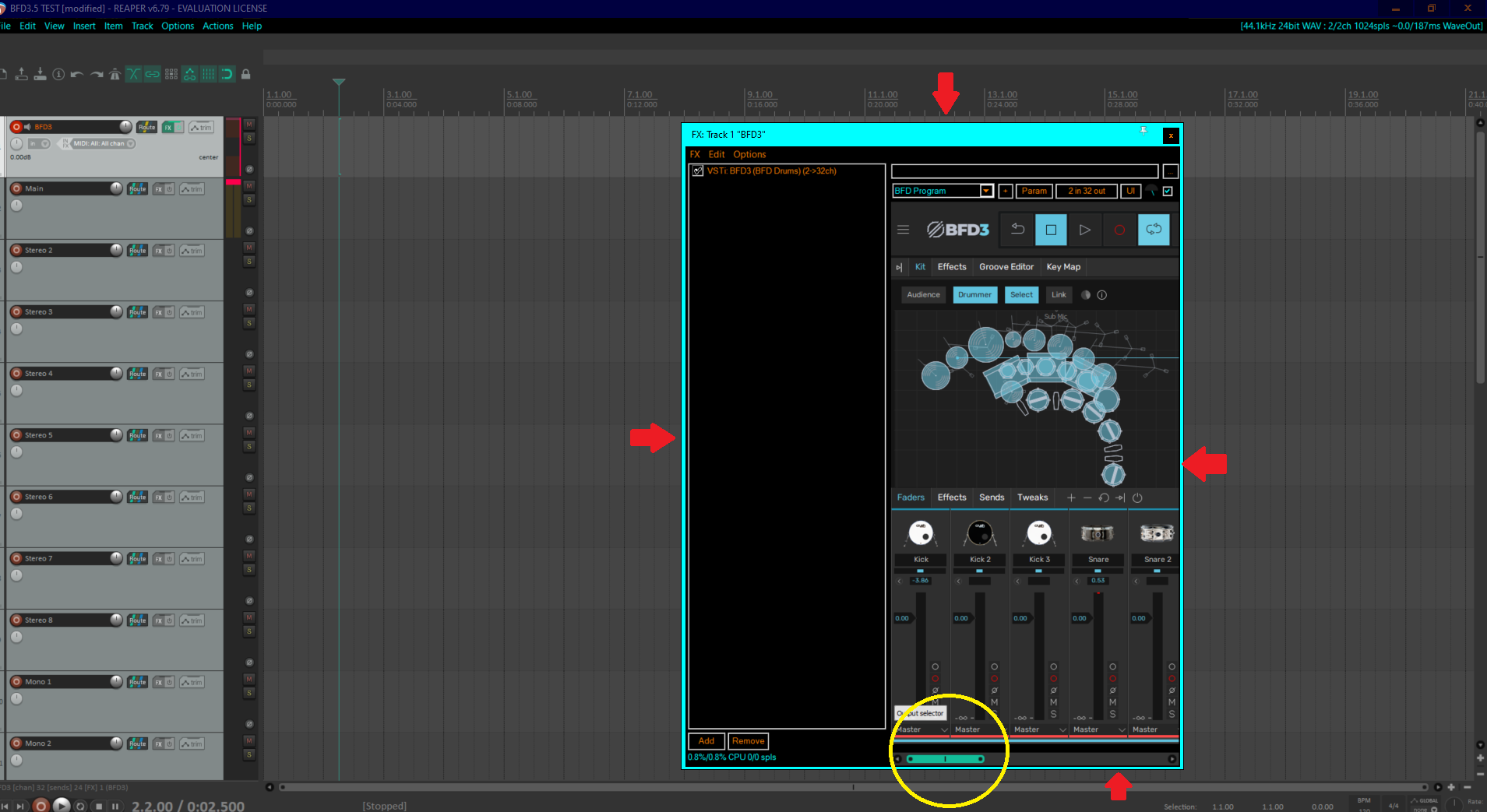This screenshot has height=812, width=1487.
Task: Toggle the VSTi BFD3 checkbox in FX list
Action: tap(698, 171)
